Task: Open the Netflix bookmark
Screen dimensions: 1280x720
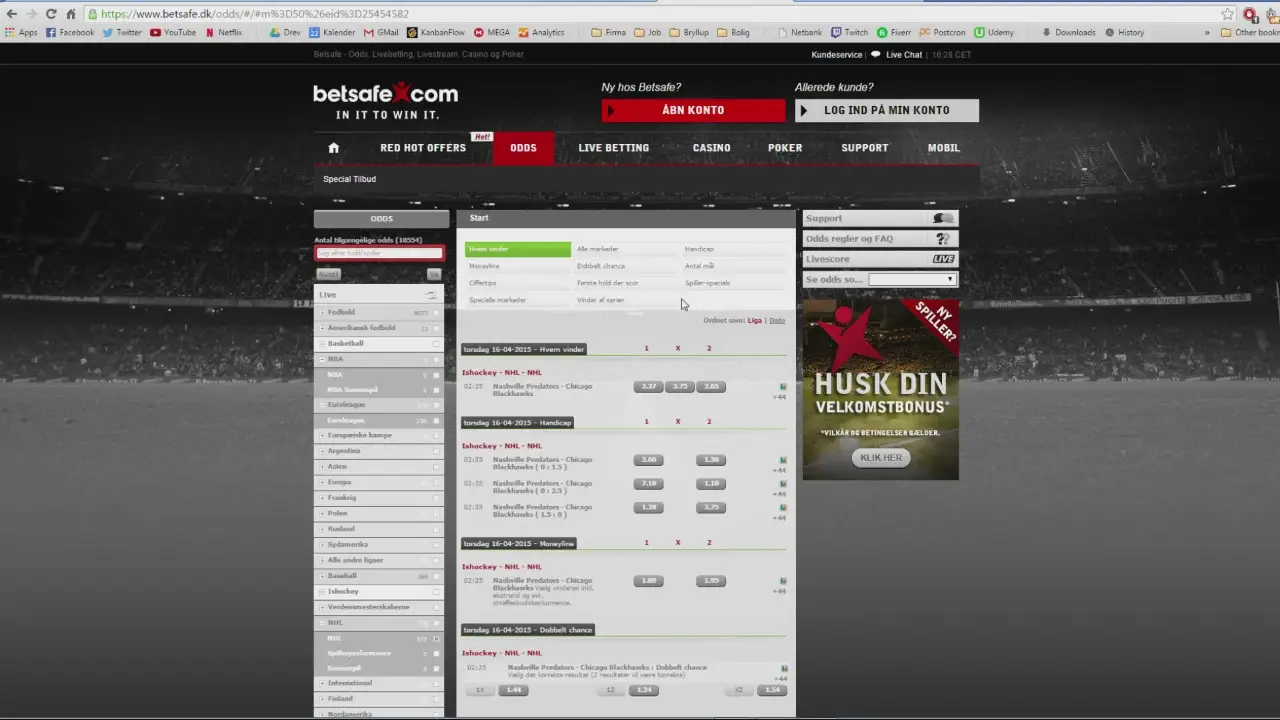Action: [224, 32]
